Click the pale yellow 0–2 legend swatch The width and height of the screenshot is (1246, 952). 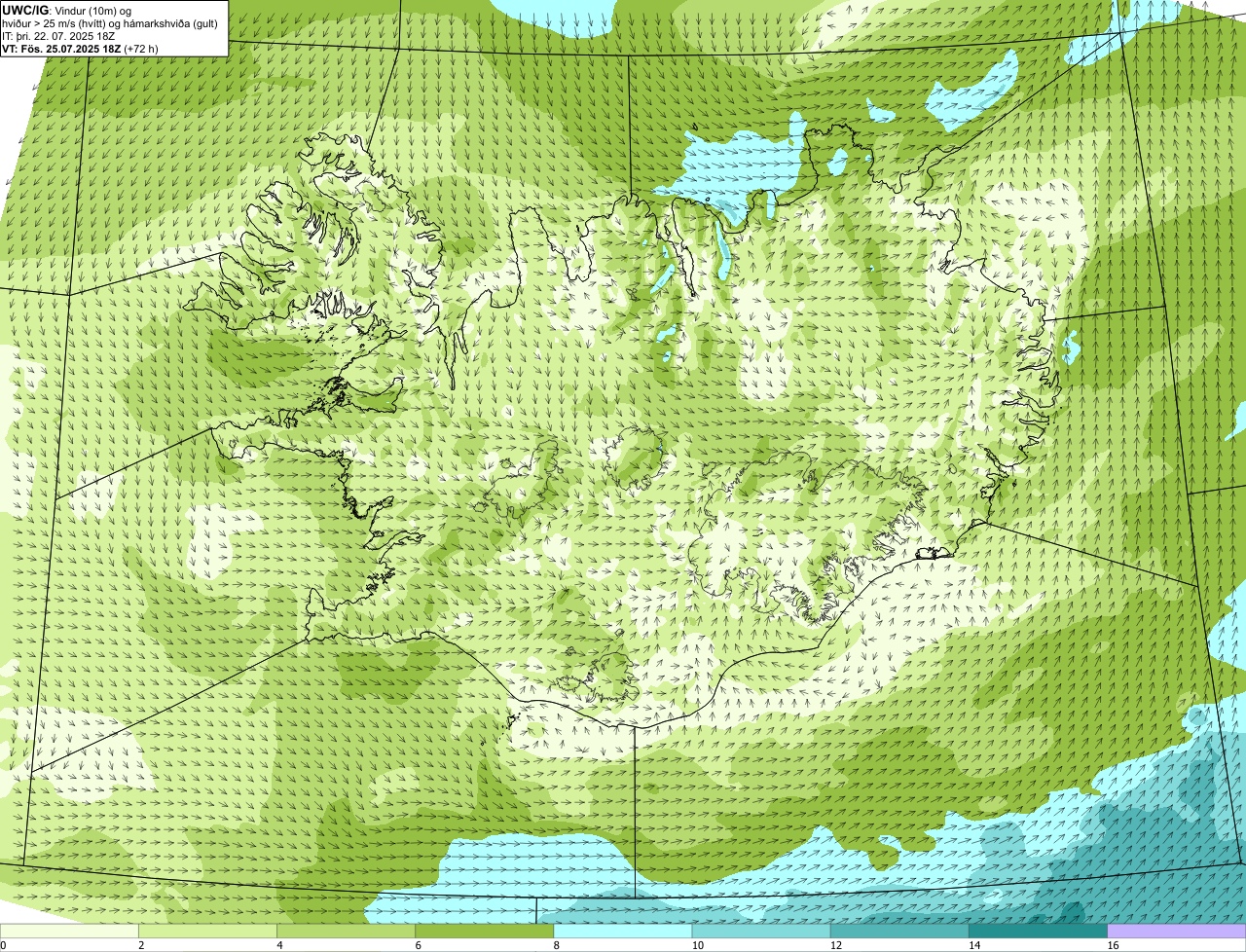[x=69, y=931]
